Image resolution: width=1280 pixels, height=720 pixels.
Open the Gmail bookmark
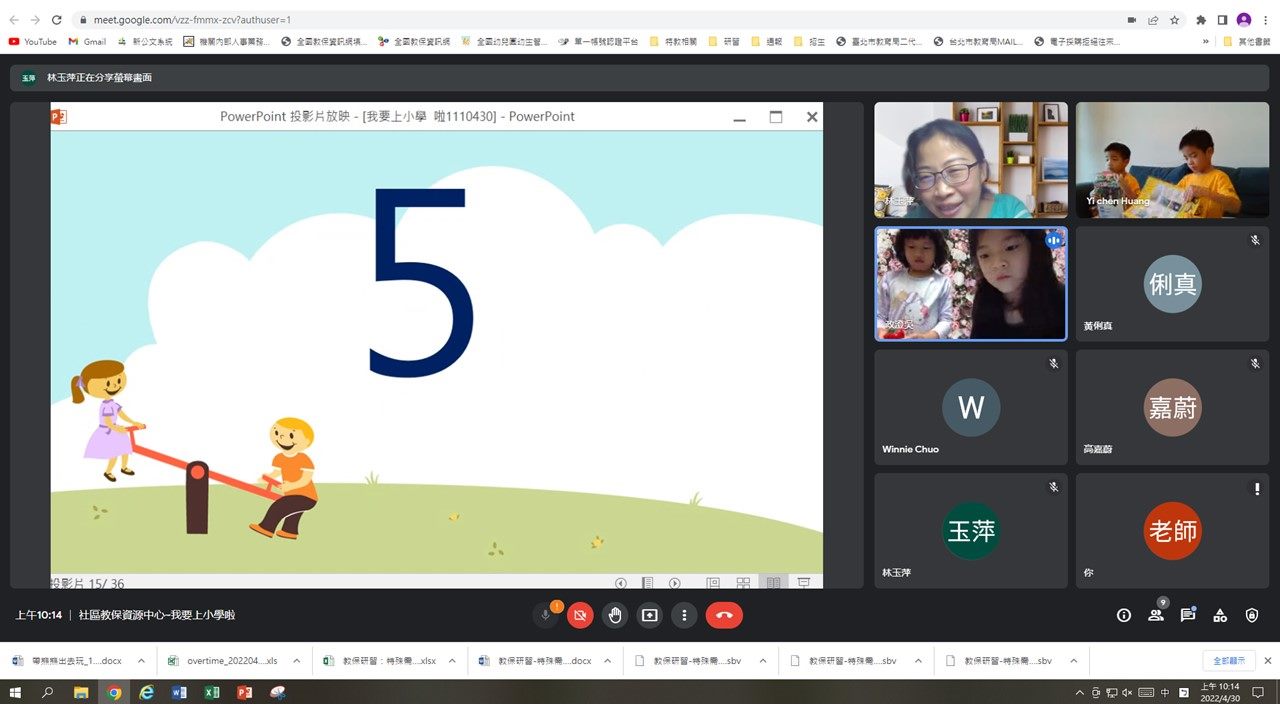tap(87, 41)
